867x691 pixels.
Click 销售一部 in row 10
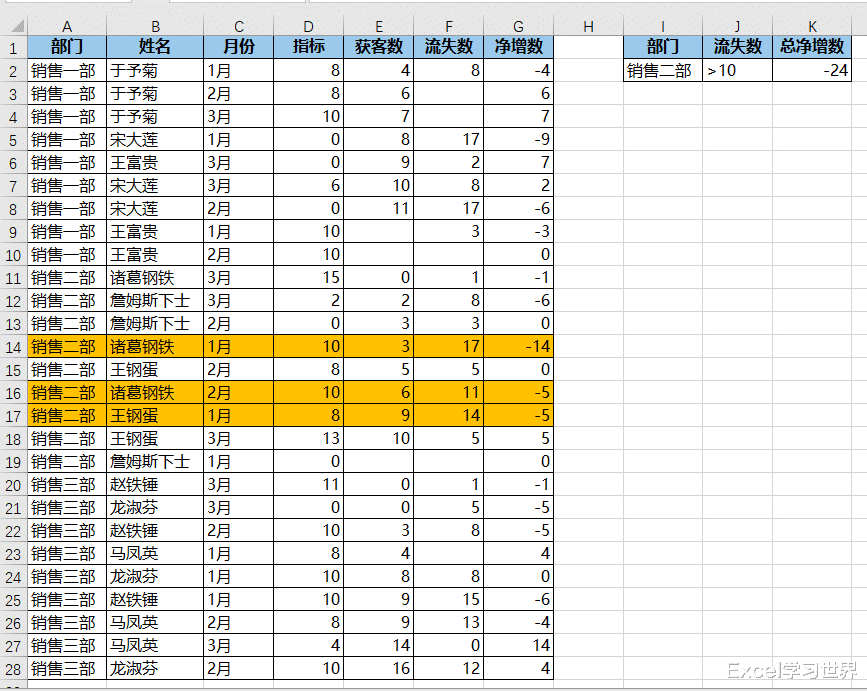coord(67,254)
